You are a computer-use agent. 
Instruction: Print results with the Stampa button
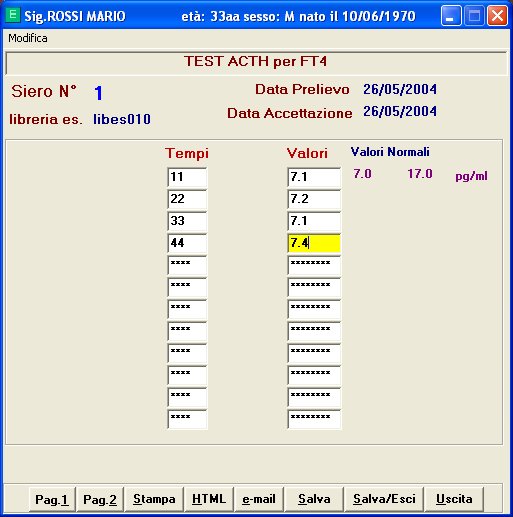pyautogui.click(x=154, y=499)
